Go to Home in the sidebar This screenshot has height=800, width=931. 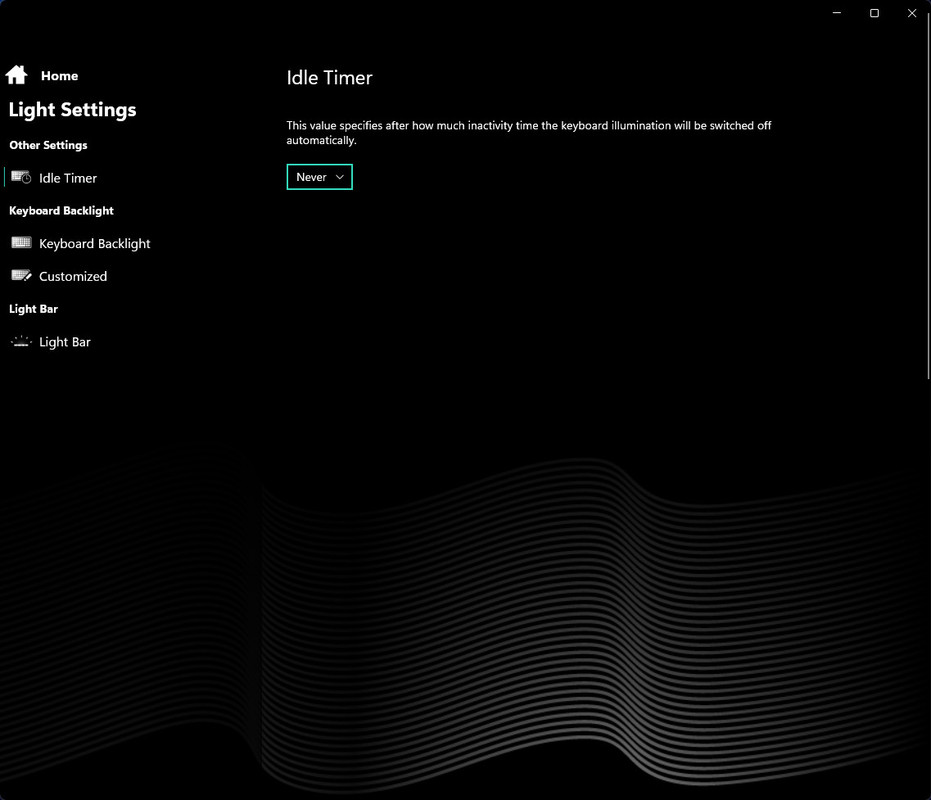pos(59,75)
